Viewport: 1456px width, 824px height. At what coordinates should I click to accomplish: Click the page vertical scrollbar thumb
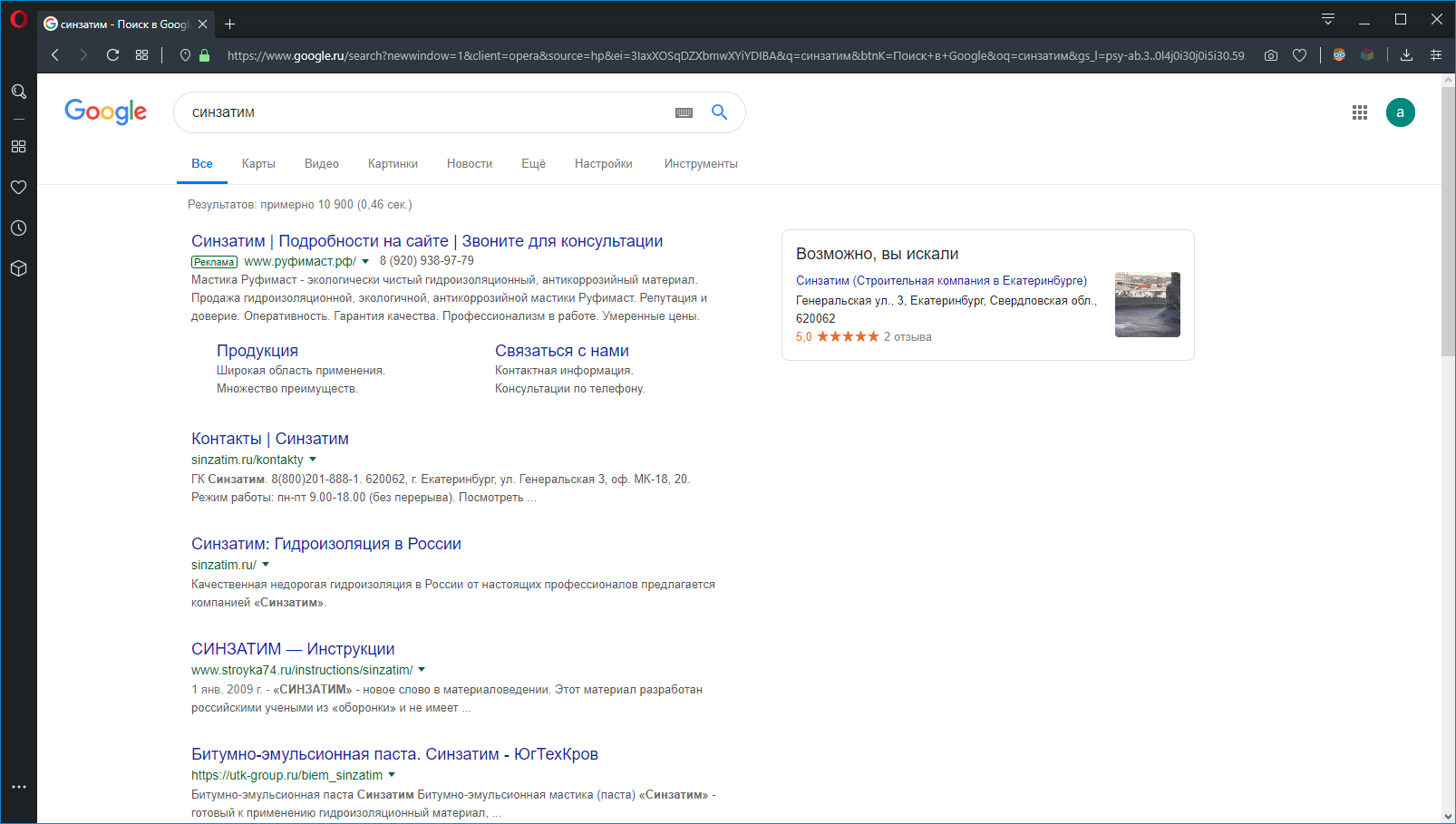[1448, 220]
